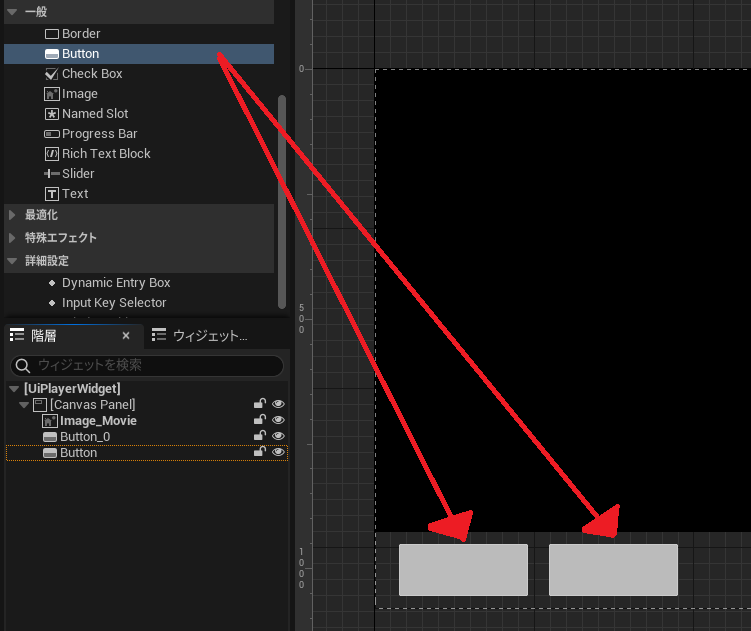Viewport: 751px width, 631px height.
Task: Click the Named Slot label
Action: (95, 114)
